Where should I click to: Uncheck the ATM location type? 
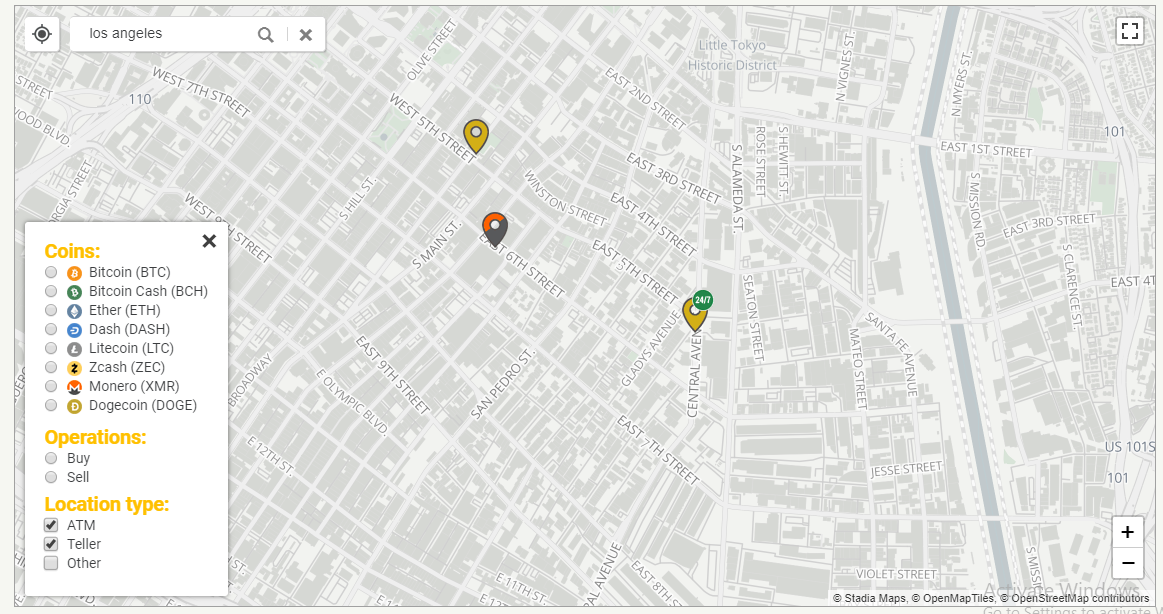(51, 525)
